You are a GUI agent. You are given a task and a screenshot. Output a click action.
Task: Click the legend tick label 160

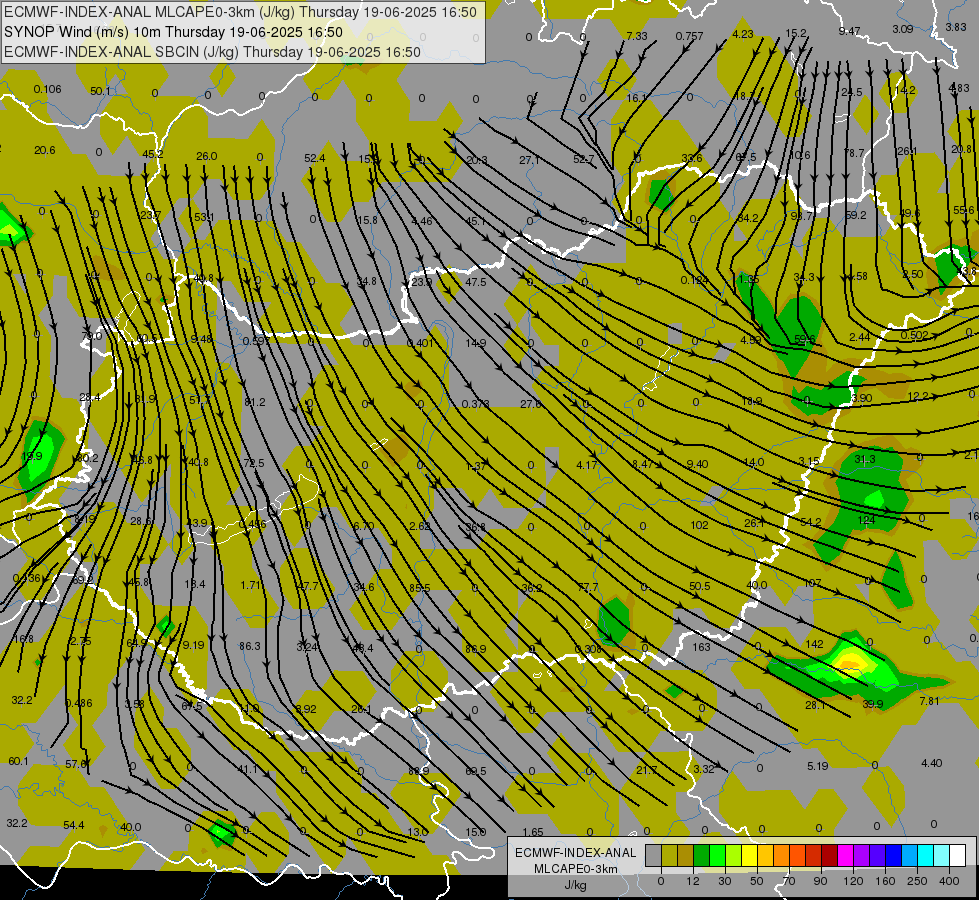pyautogui.click(x=885, y=881)
